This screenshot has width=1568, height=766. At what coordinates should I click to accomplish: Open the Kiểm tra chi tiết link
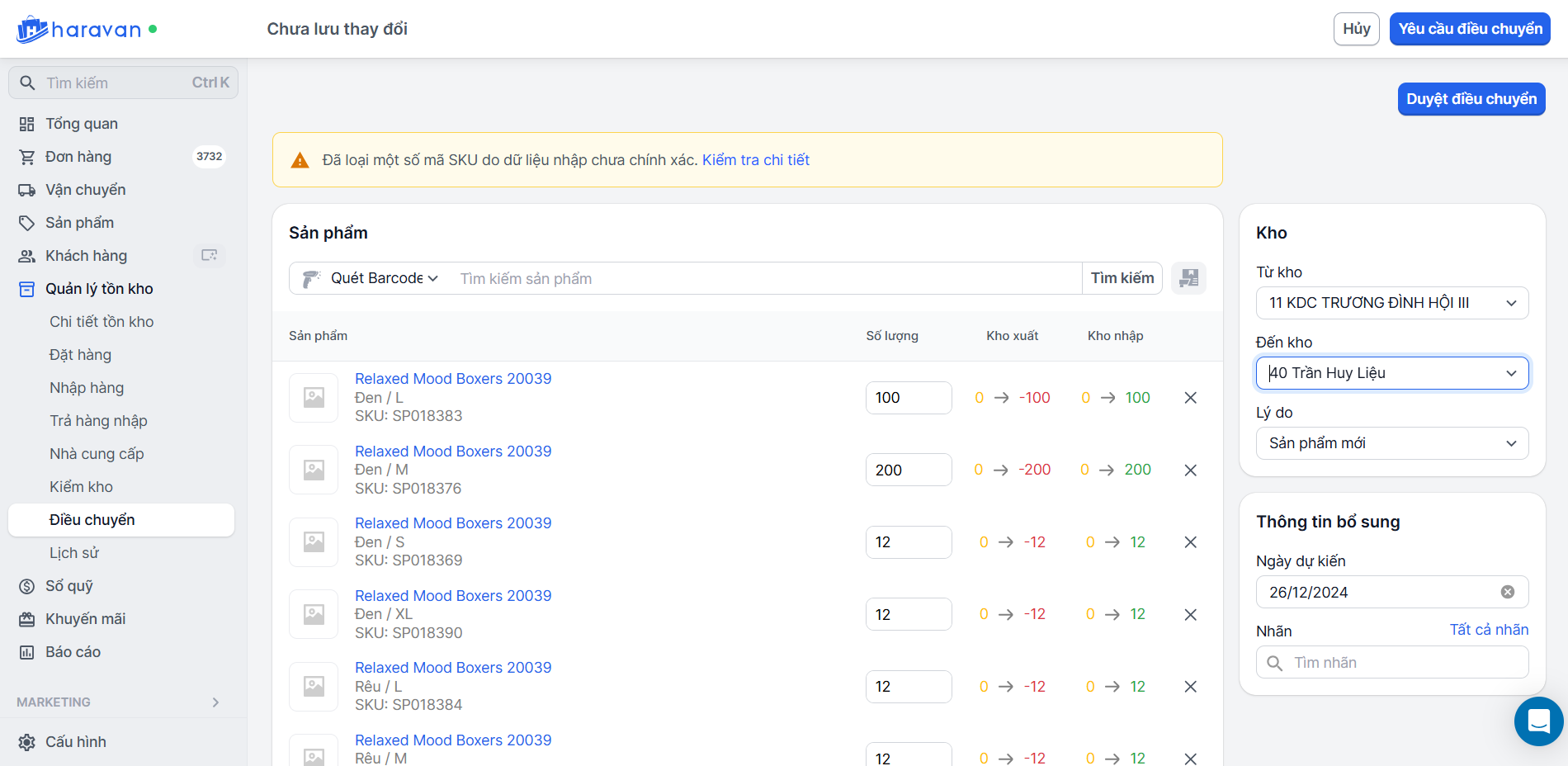tap(755, 160)
